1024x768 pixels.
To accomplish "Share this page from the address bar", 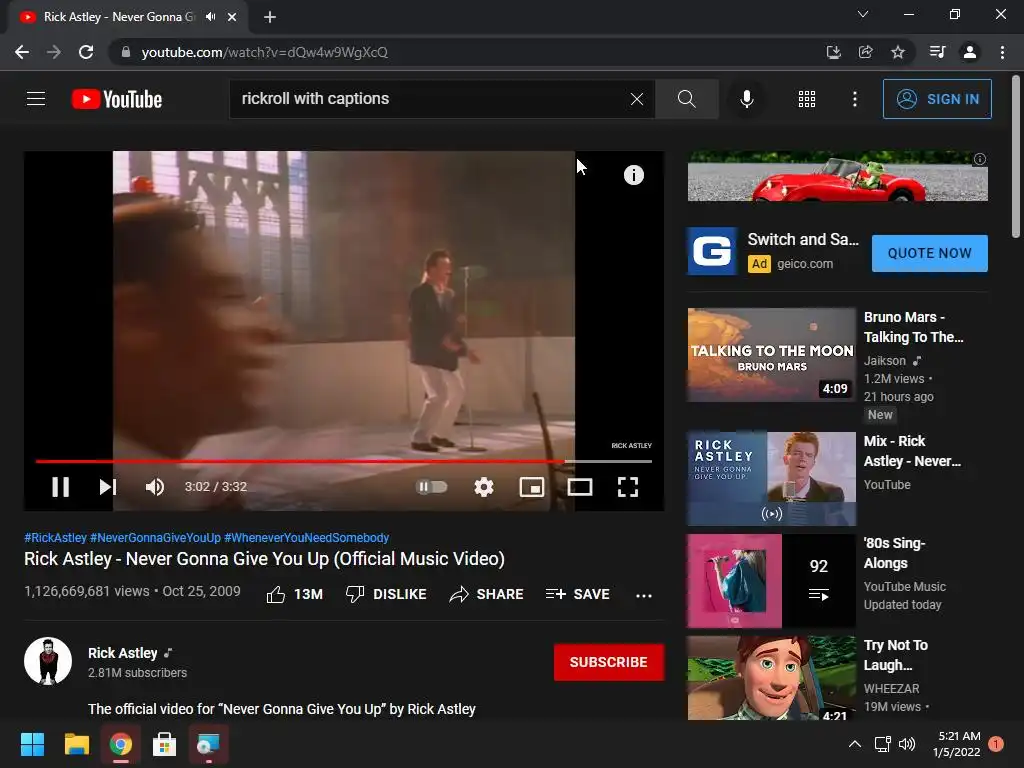I will (865, 52).
